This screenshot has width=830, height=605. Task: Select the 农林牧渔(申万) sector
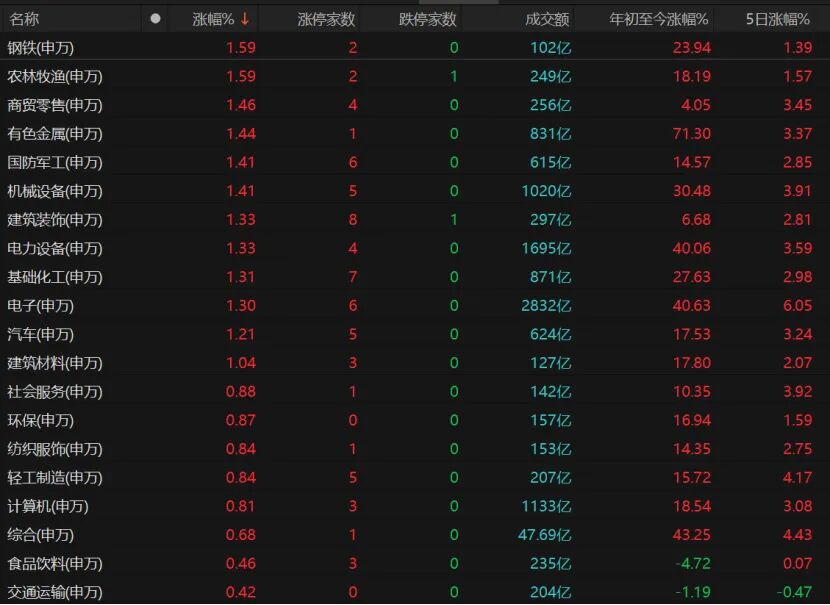tap(55, 76)
